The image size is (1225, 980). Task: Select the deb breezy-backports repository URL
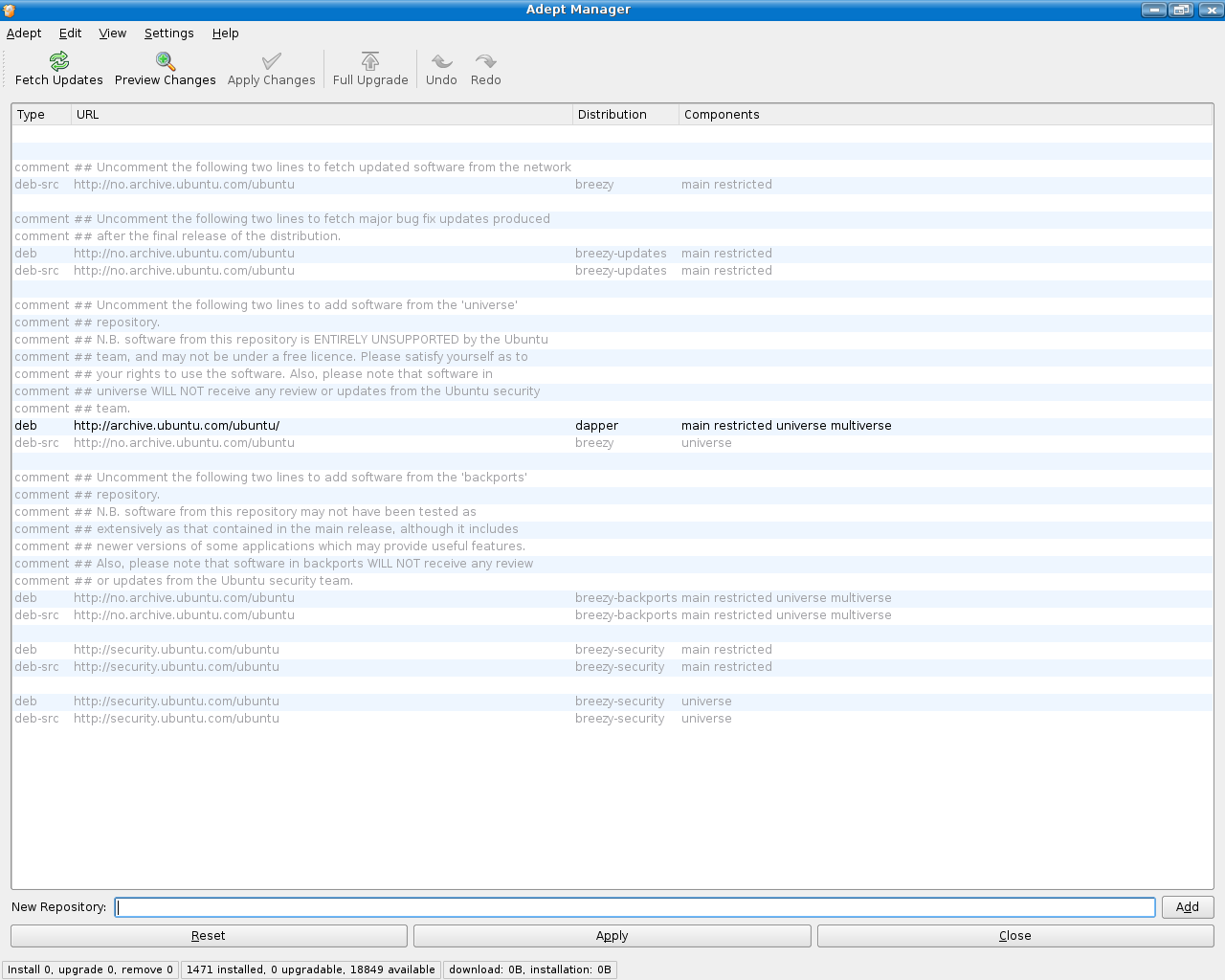point(184,598)
